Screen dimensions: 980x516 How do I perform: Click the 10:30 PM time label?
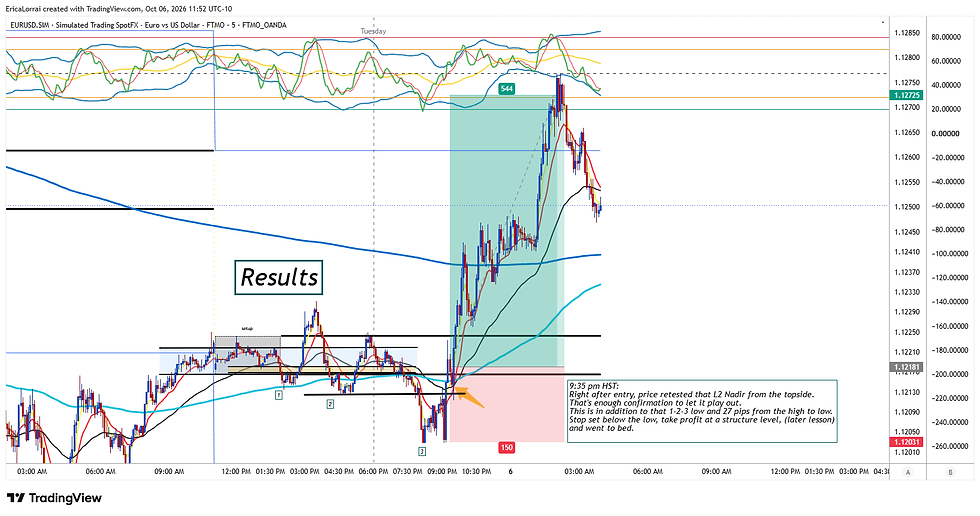pos(476,472)
